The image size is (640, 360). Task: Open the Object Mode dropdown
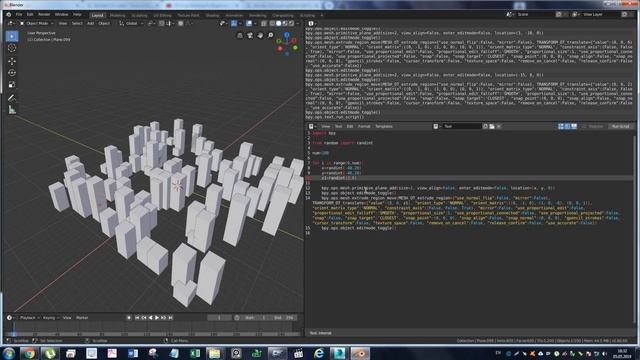(37, 24)
